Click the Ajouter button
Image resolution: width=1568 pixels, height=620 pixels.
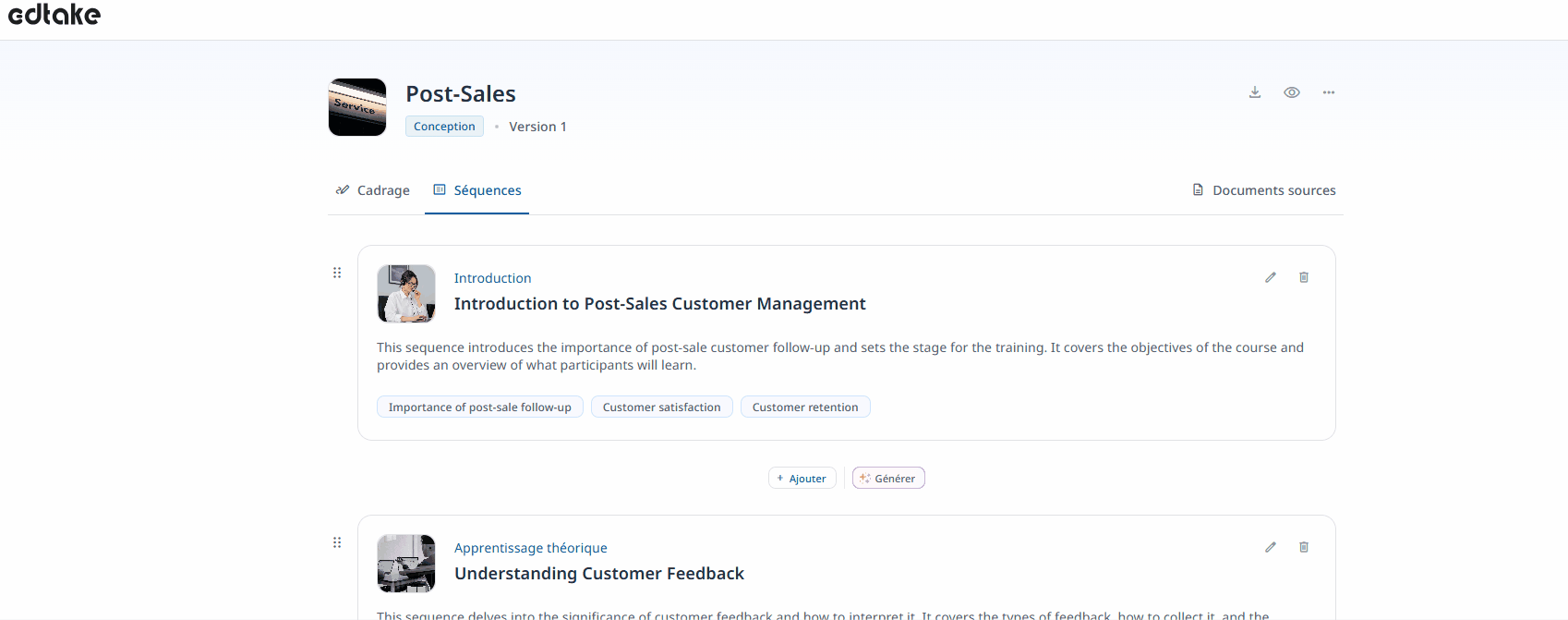pos(802,478)
